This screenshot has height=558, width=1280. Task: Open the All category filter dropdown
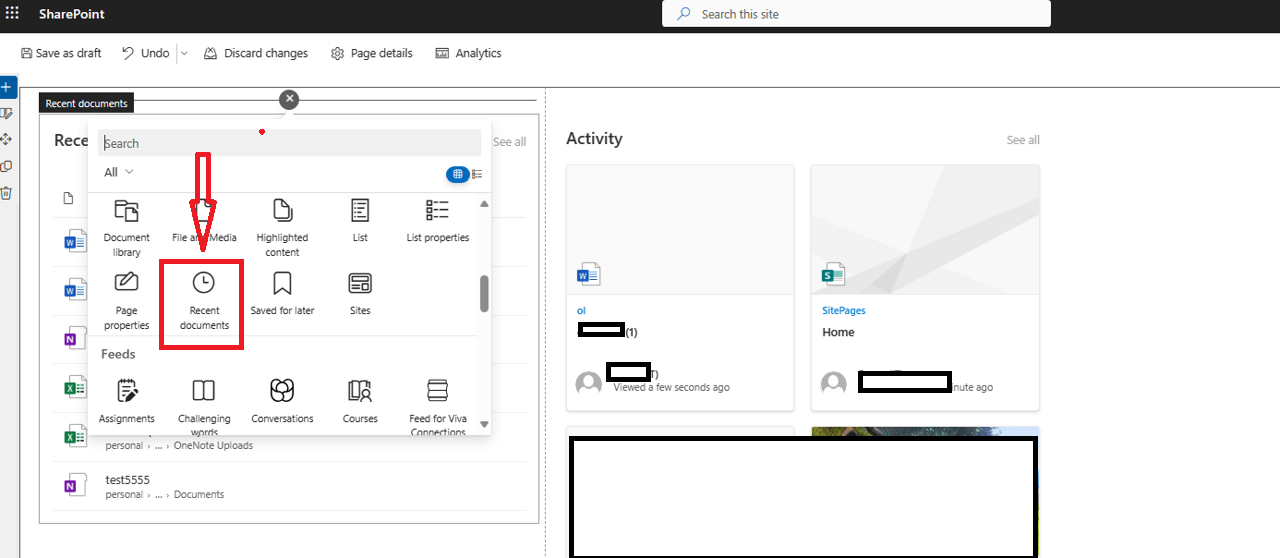click(119, 173)
